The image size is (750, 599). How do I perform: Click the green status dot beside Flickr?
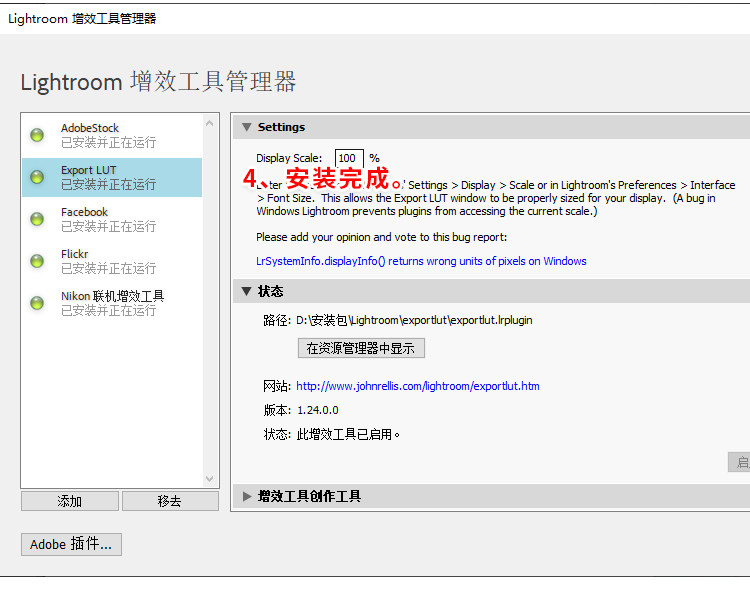[x=37, y=261]
